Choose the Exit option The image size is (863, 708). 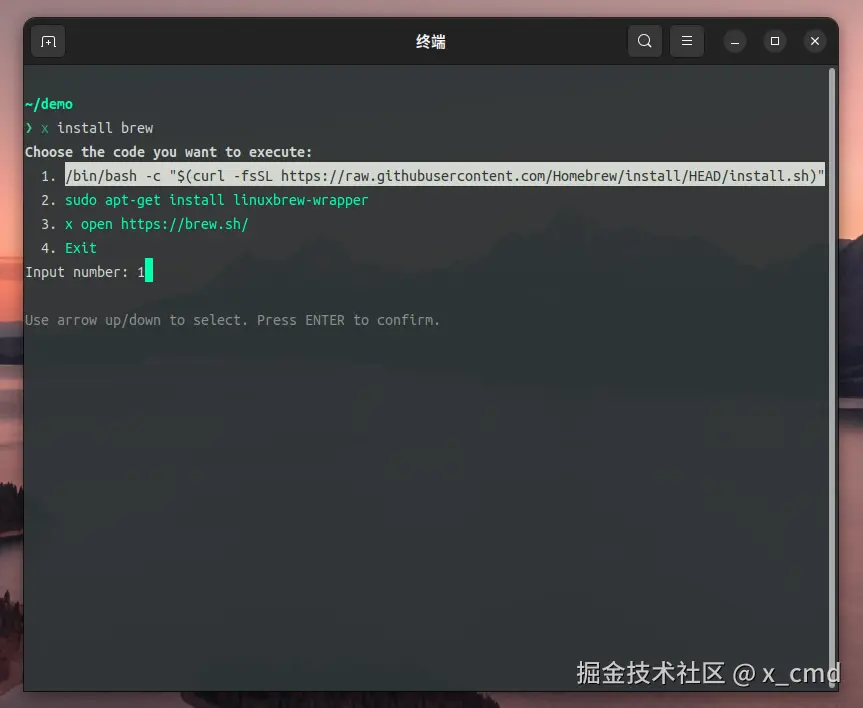tap(81, 248)
